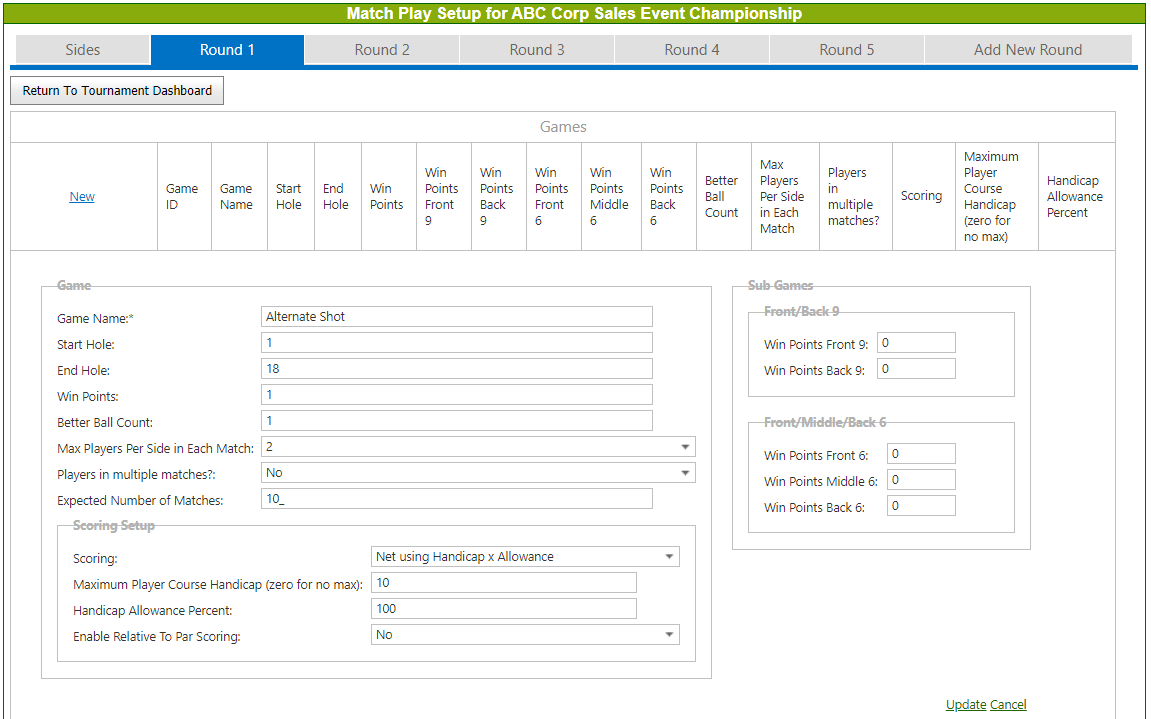Open Players in multiple matches dropdown

[x=478, y=473]
